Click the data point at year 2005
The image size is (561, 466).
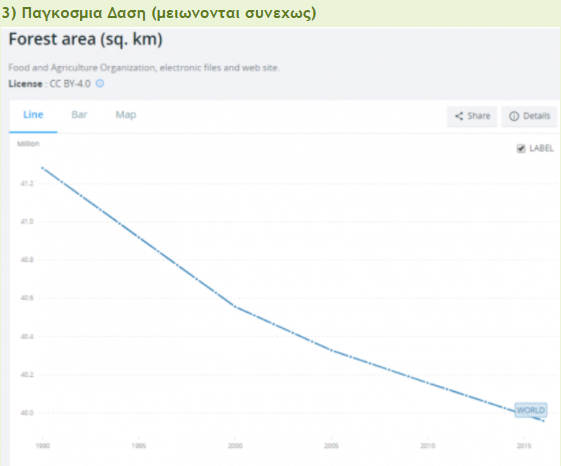coord(331,350)
